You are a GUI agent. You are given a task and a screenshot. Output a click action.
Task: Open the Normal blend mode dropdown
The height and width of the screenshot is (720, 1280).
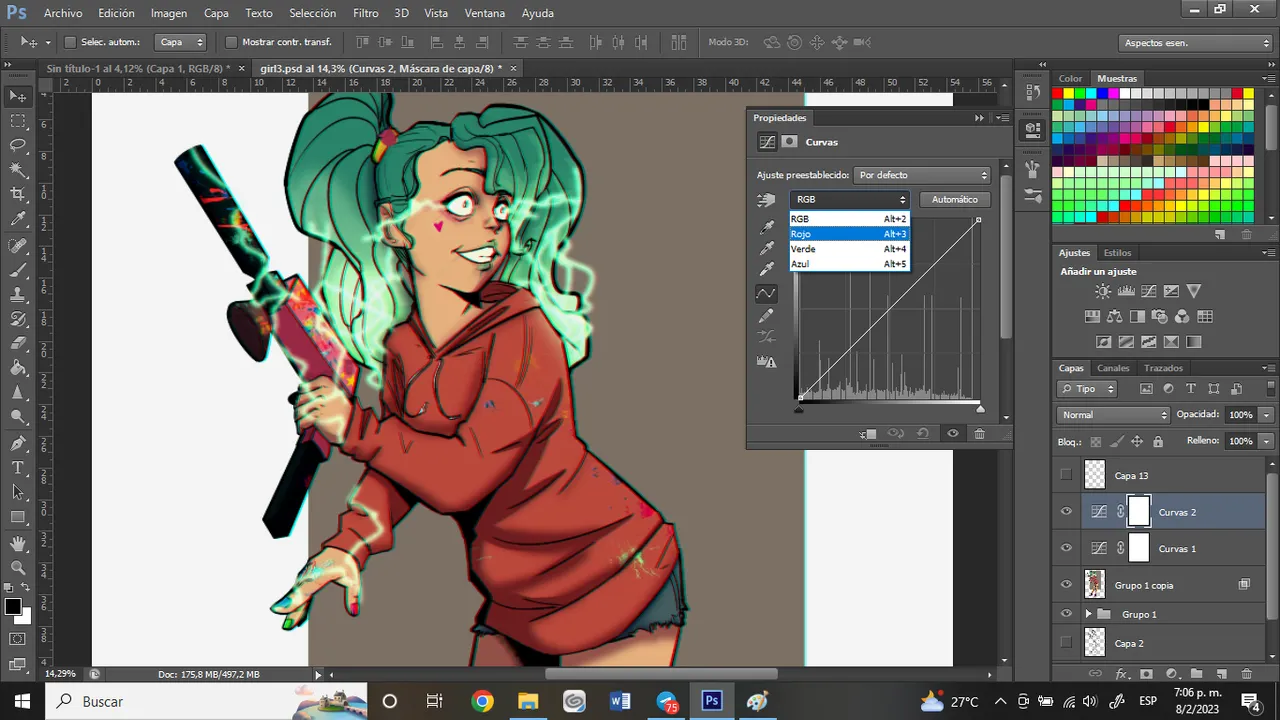[1113, 414]
